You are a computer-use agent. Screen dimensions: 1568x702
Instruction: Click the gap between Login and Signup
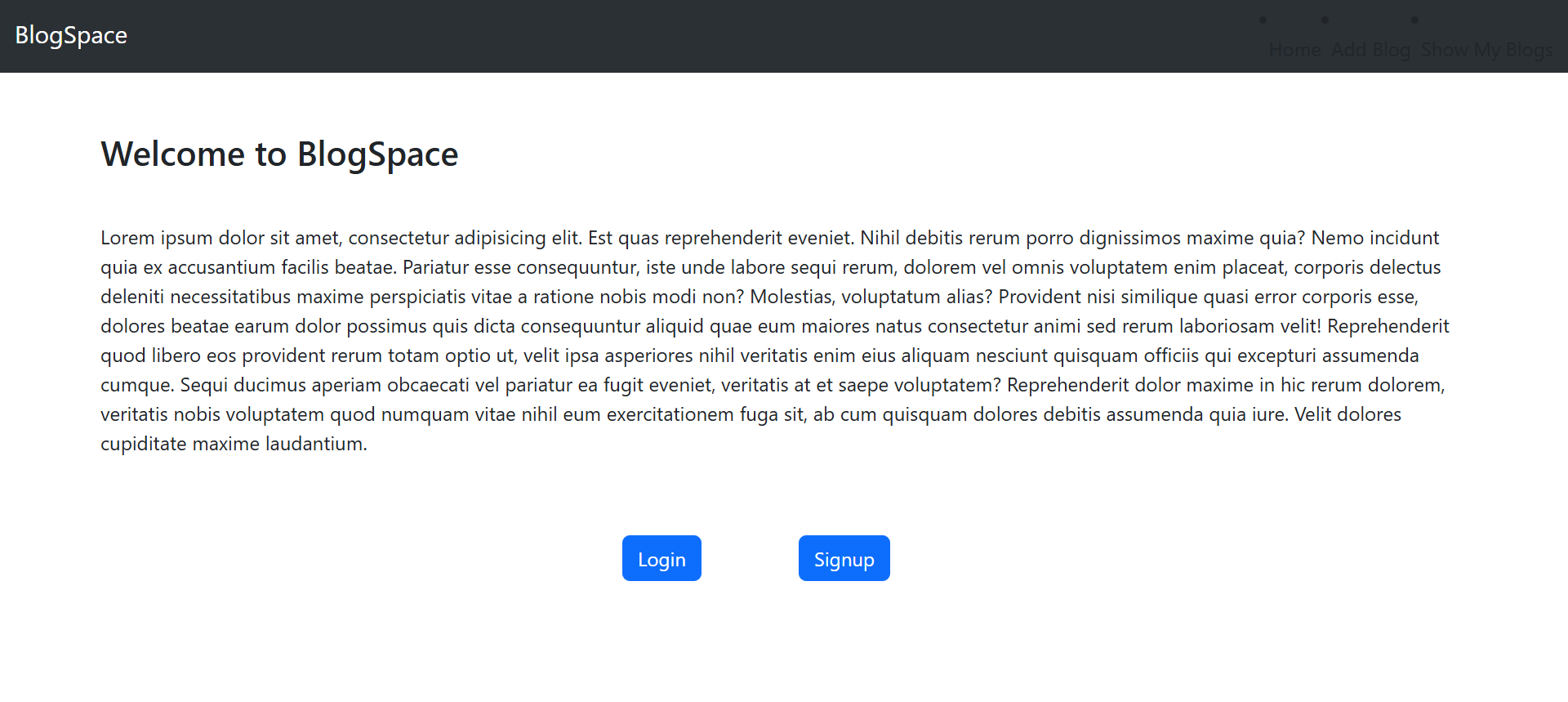pyautogui.click(x=750, y=559)
